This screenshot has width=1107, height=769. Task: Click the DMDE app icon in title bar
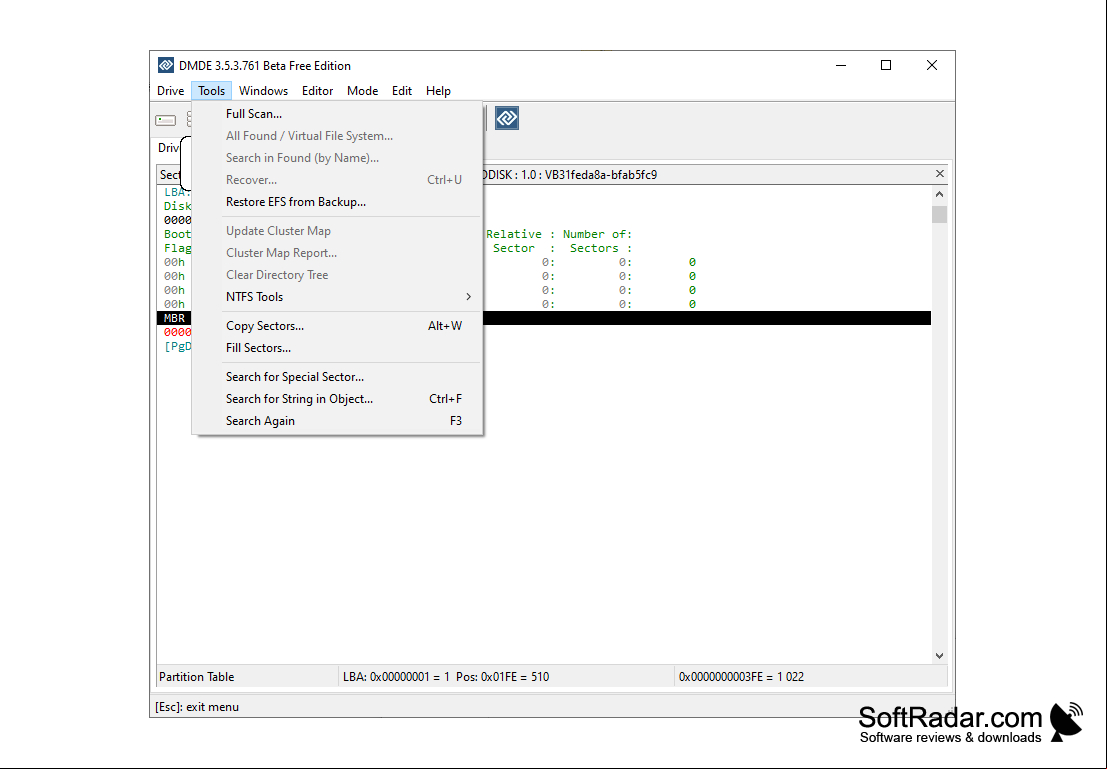pos(165,66)
